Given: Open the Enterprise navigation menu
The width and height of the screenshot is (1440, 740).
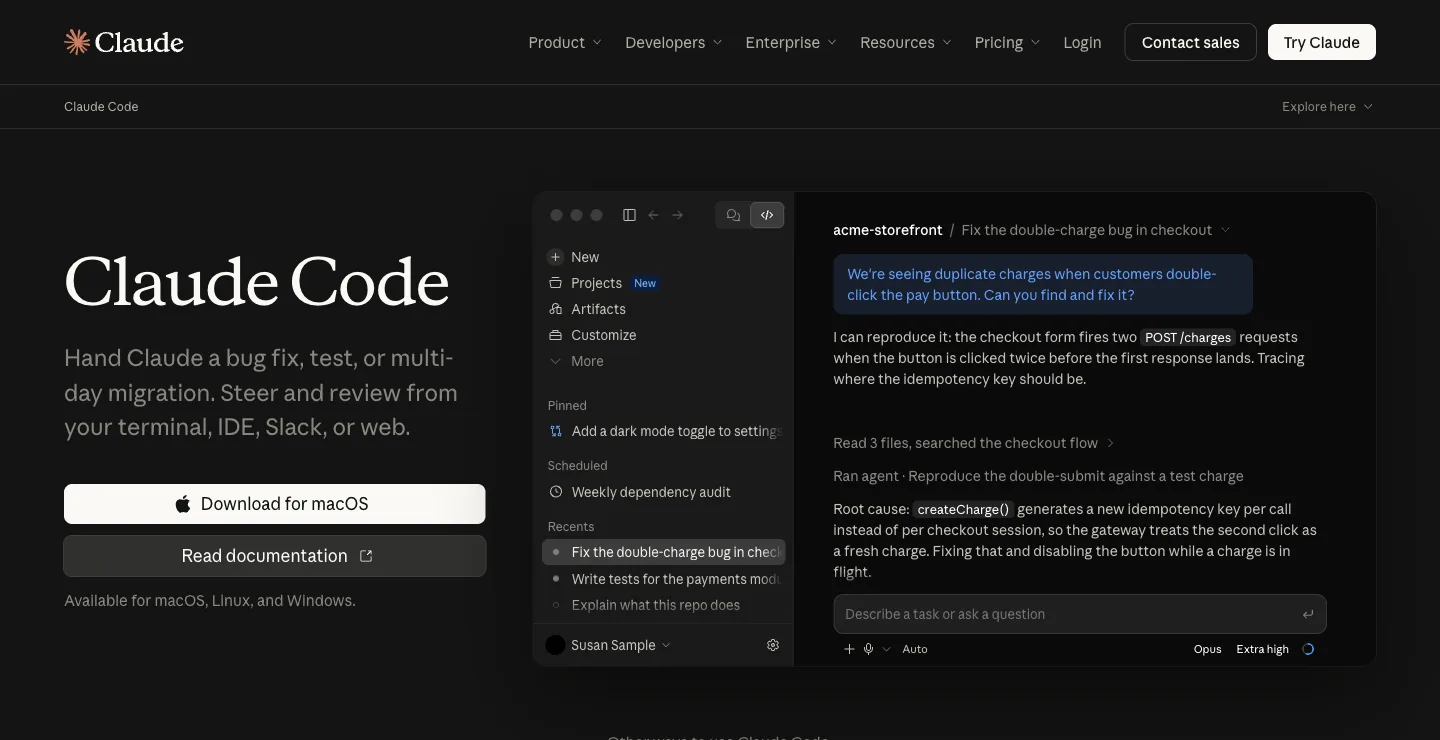Looking at the screenshot, I should tap(791, 42).
